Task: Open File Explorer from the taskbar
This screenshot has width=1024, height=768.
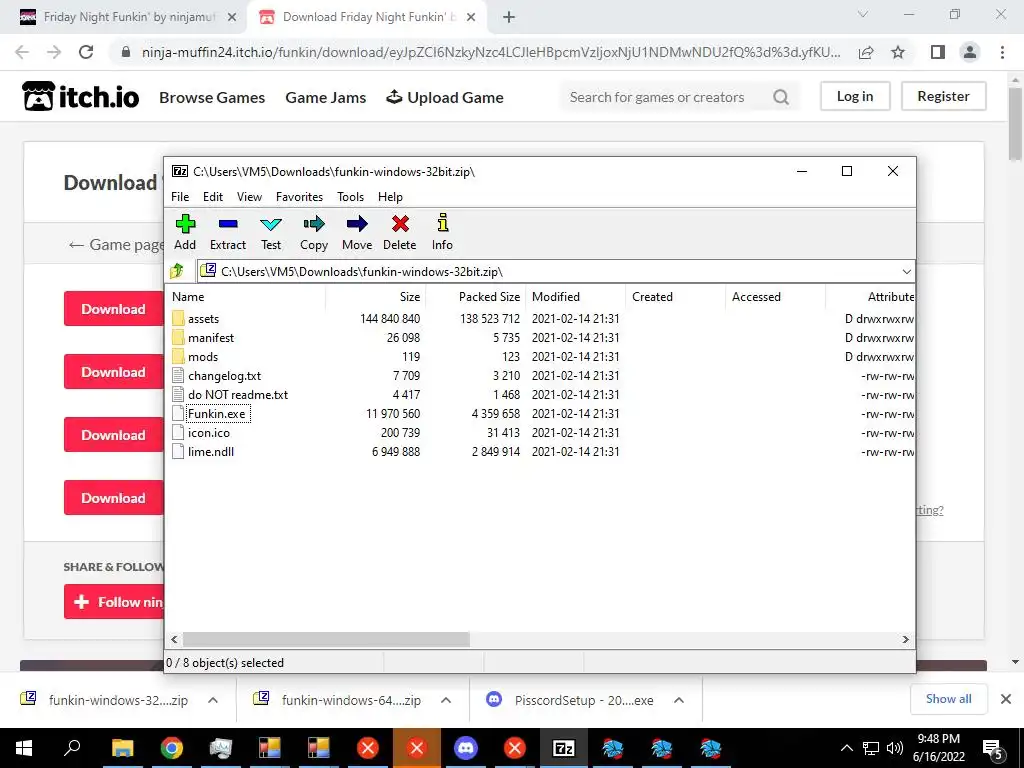Action: coord(122,748)
